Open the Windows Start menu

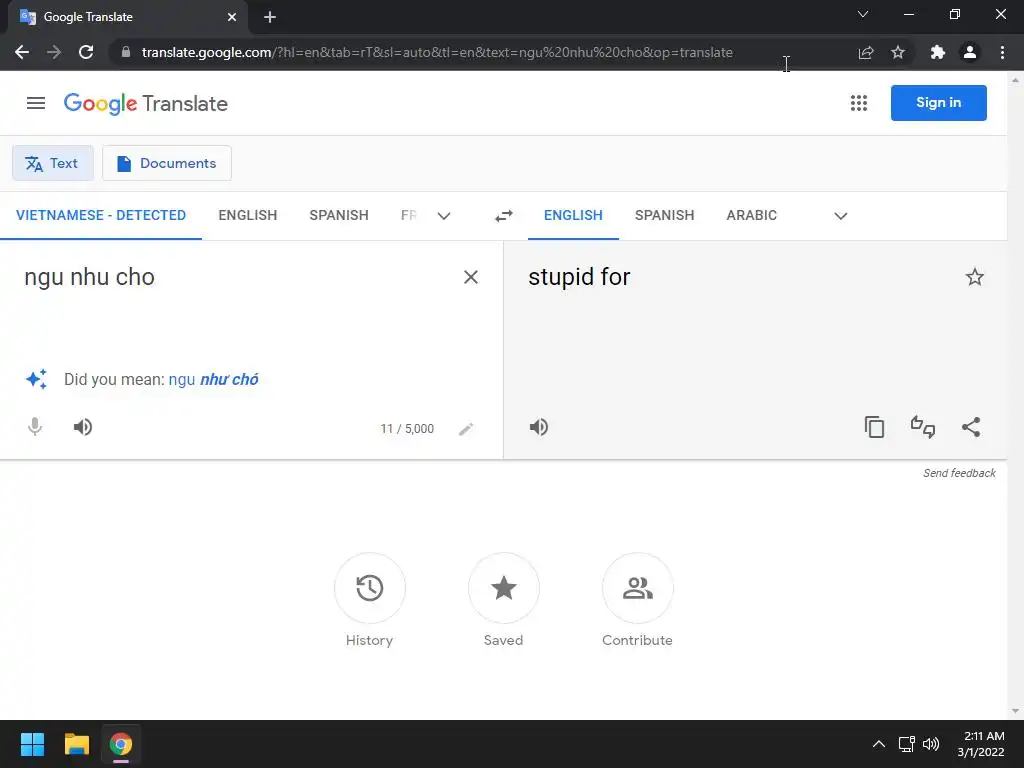[32, 744]
